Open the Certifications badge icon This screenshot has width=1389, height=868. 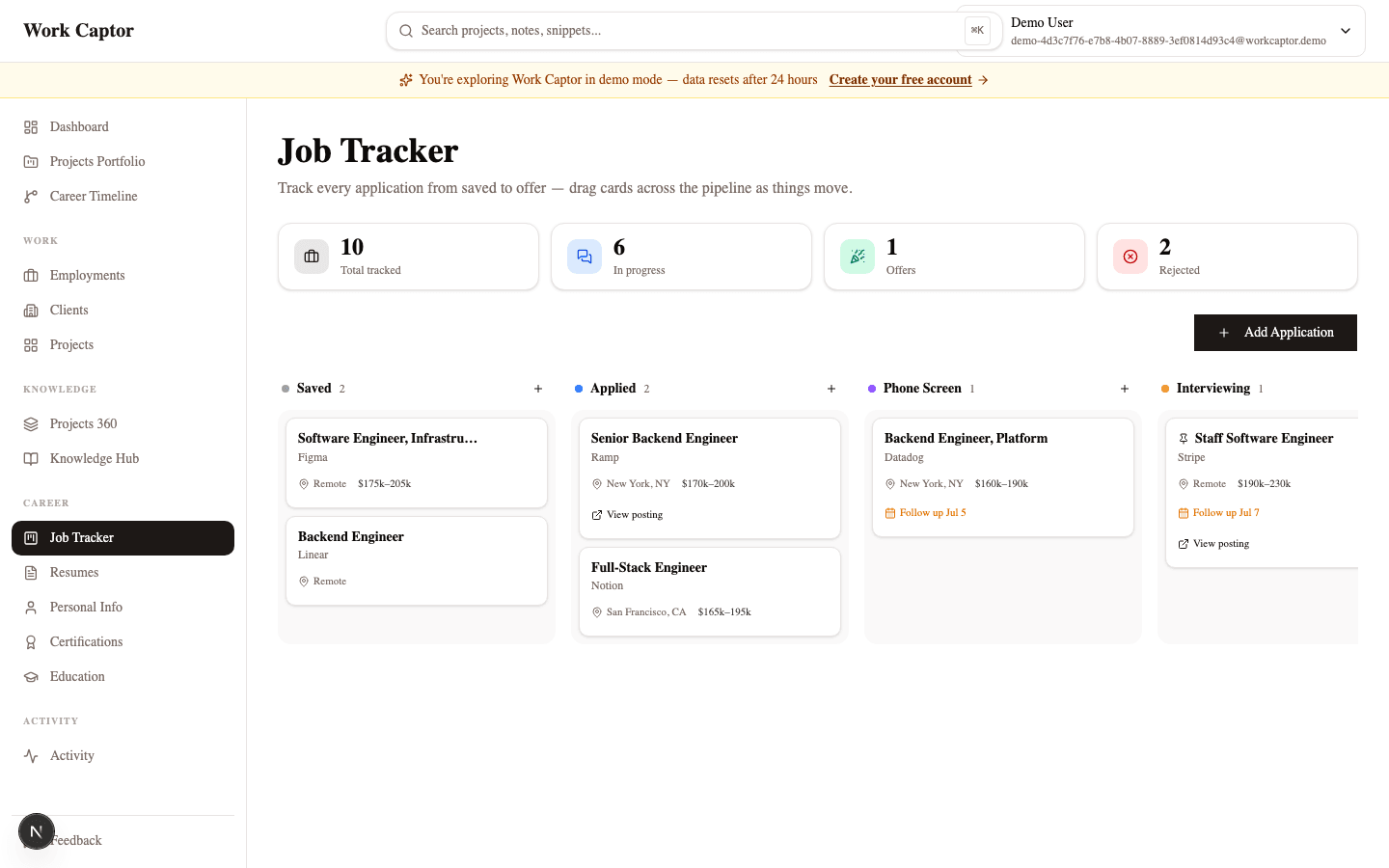point(31,642)
